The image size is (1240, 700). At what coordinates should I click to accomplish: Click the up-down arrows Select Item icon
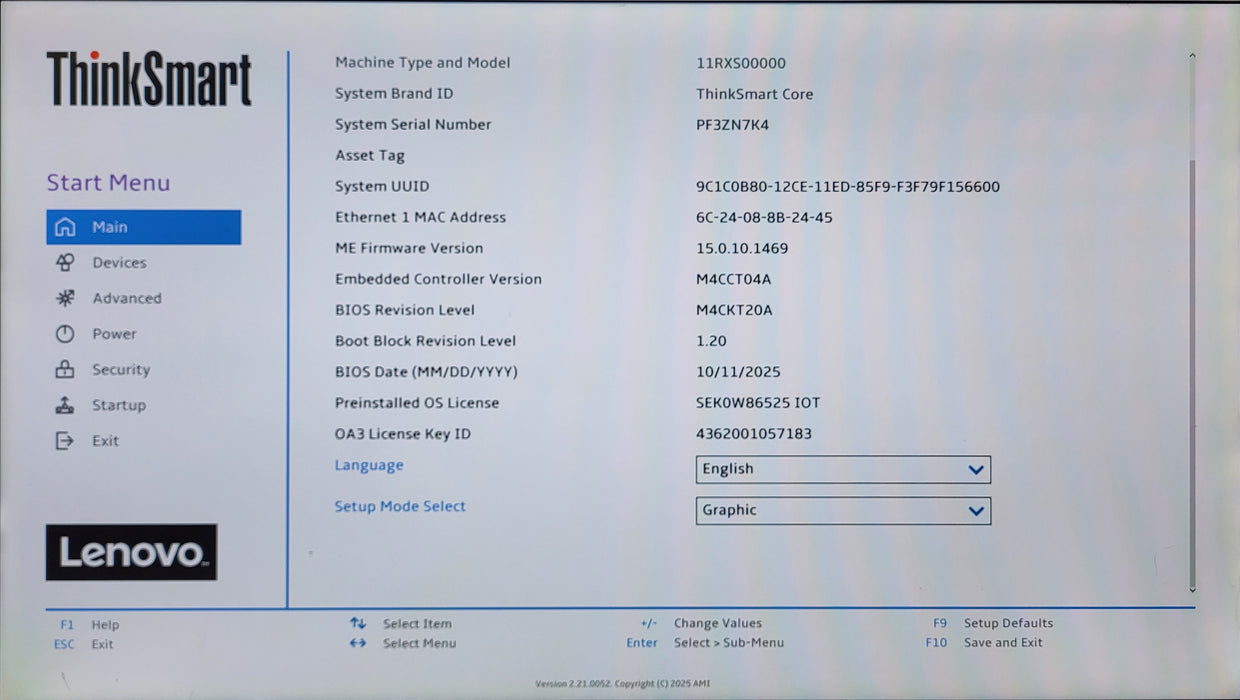(358, 623)
